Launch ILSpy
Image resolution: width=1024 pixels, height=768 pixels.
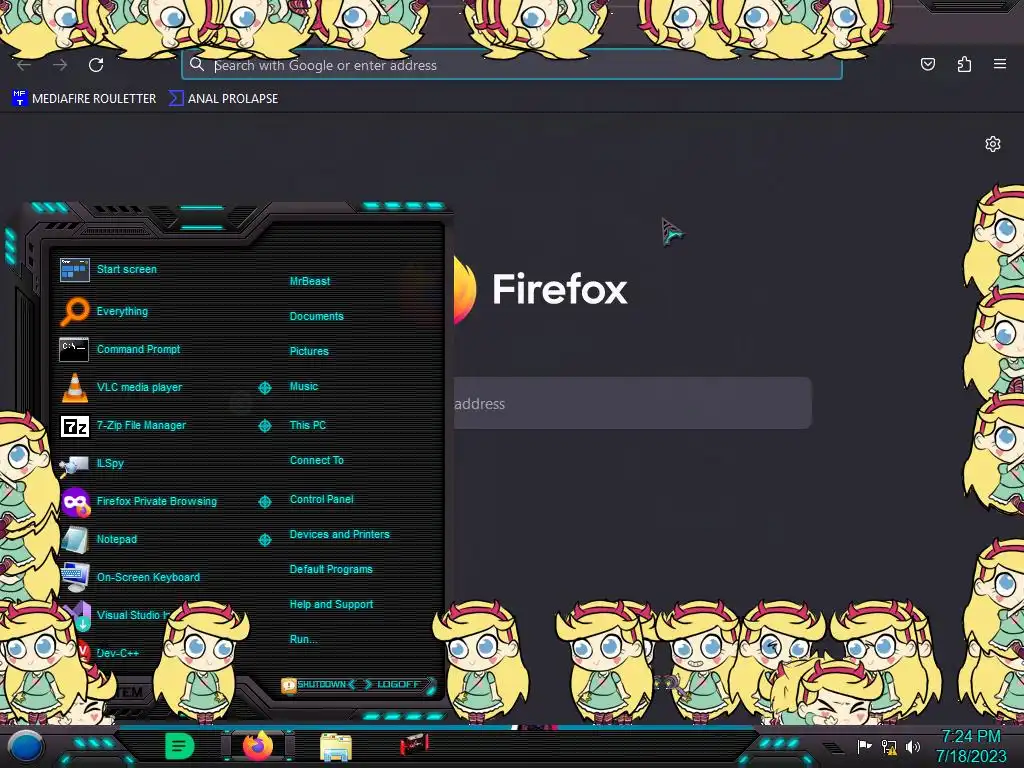point(110,463)
